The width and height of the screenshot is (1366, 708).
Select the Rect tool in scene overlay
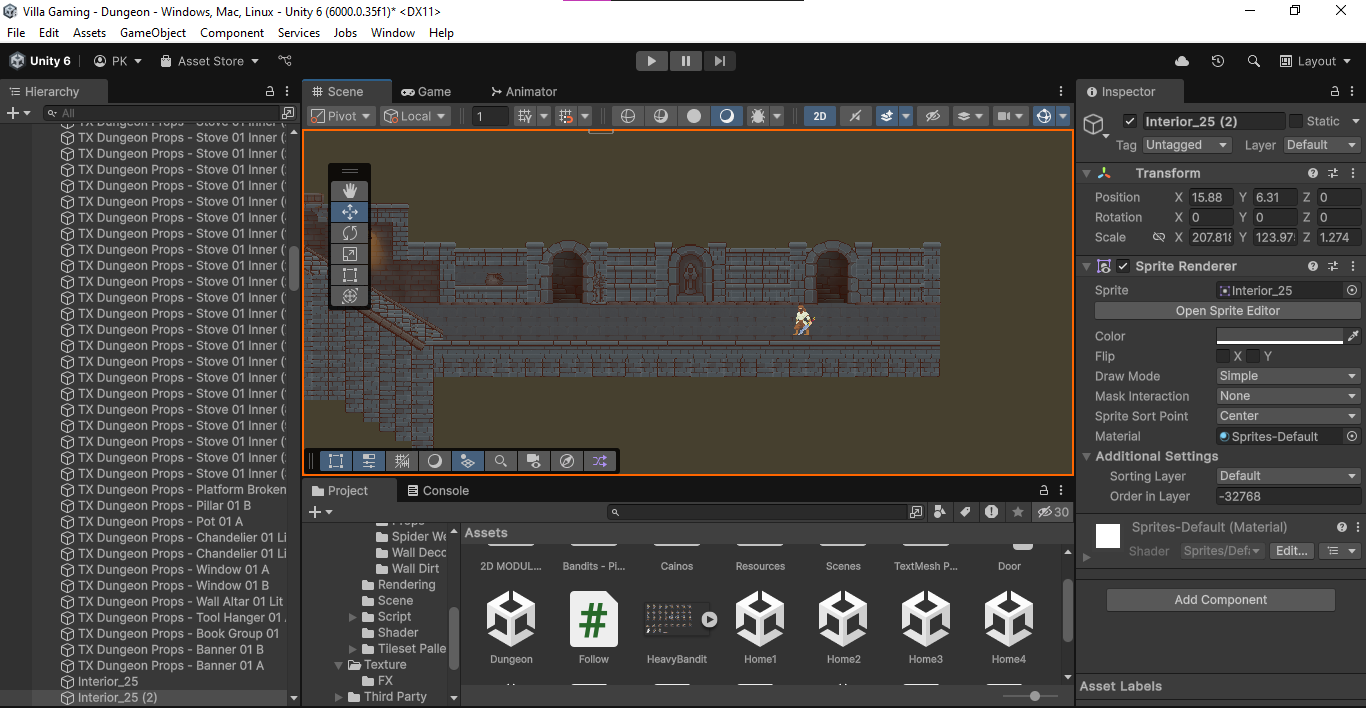pos(350,275)
